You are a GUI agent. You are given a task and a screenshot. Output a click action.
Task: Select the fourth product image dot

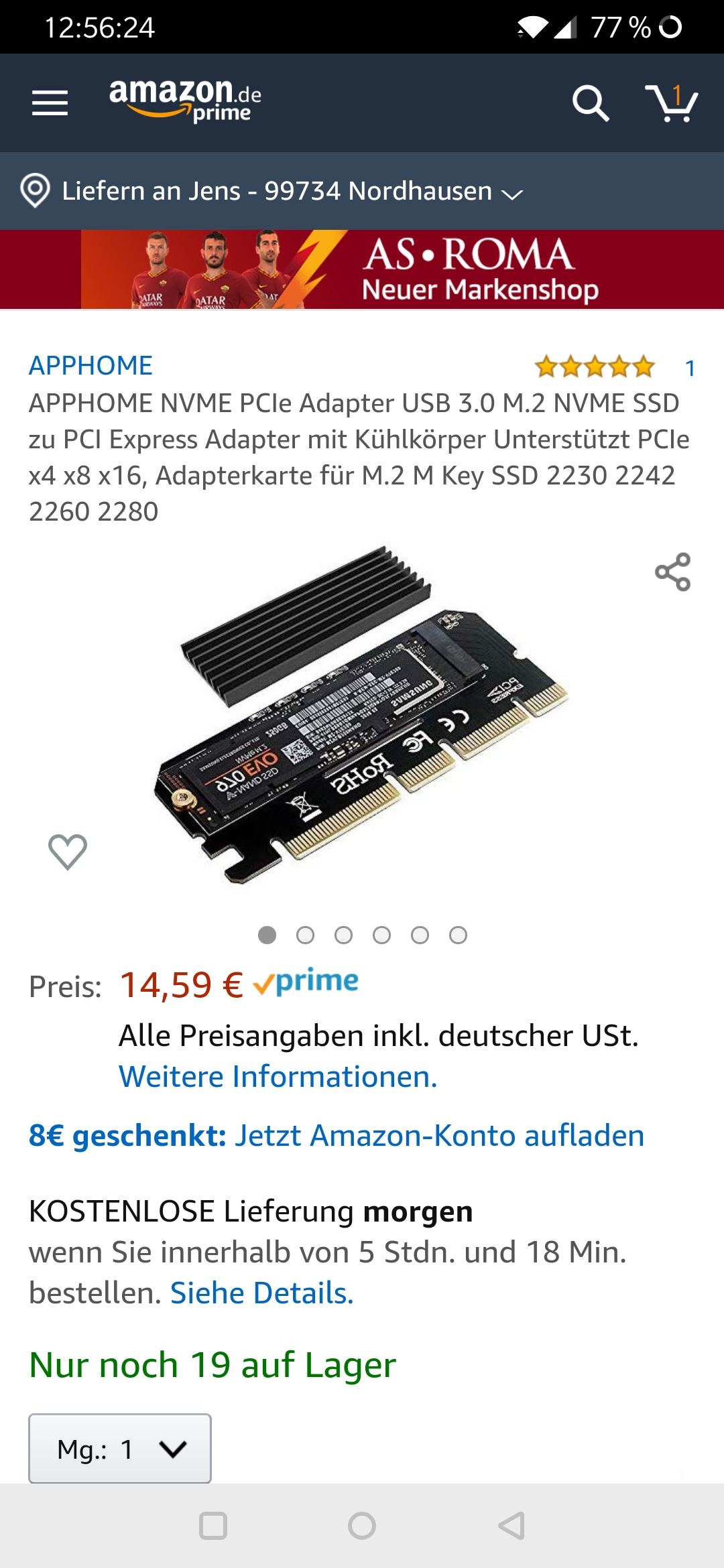(381, 935)
